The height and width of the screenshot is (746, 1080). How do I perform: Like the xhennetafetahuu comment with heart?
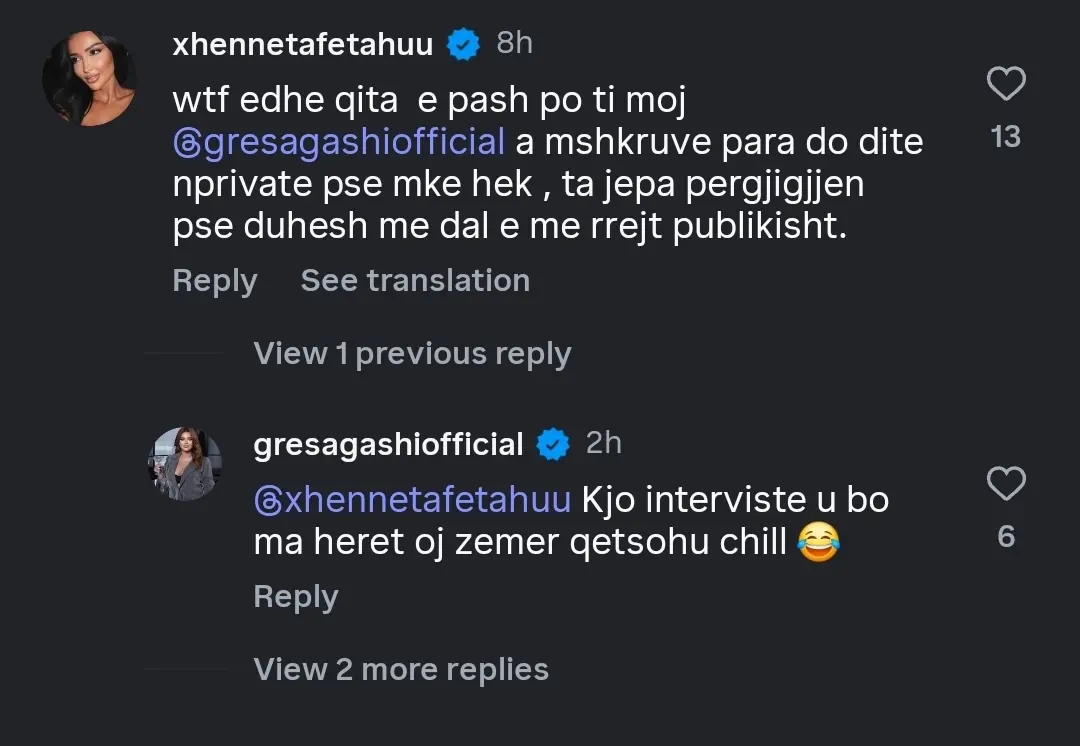click(1006, 84)
